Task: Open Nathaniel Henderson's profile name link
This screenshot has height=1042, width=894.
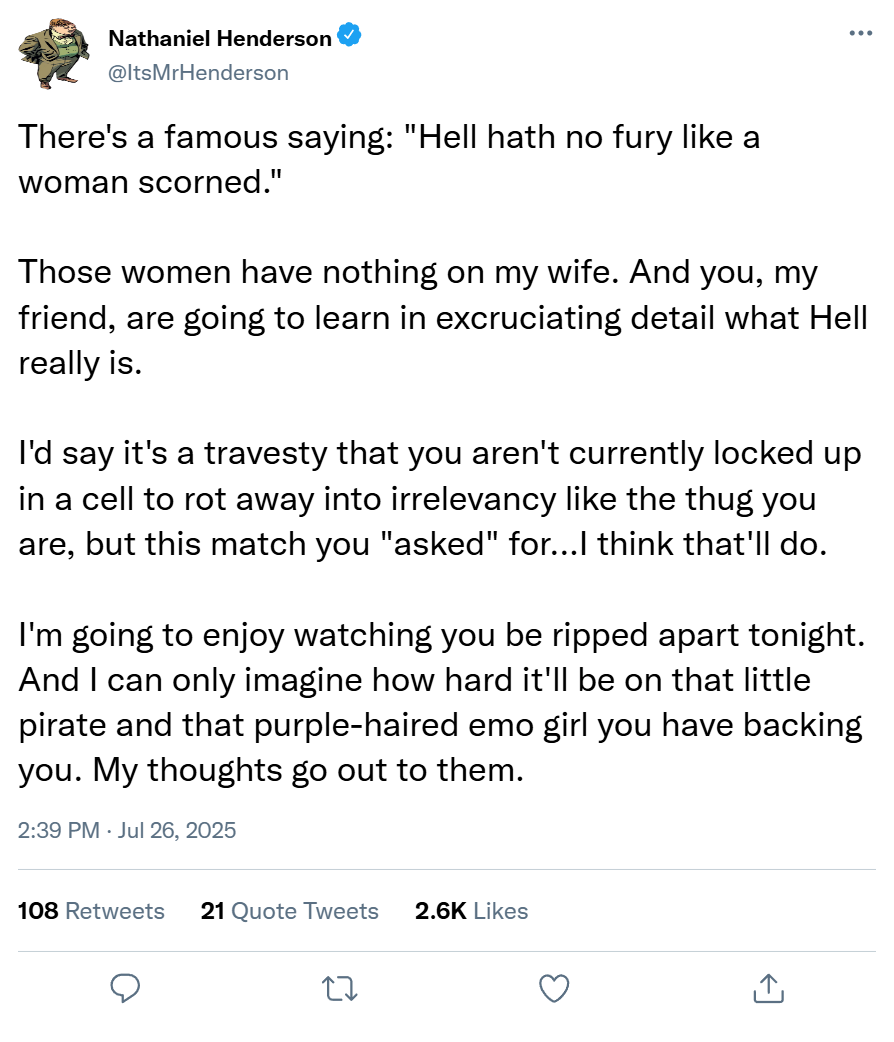Action: click(x=219, y=39)
